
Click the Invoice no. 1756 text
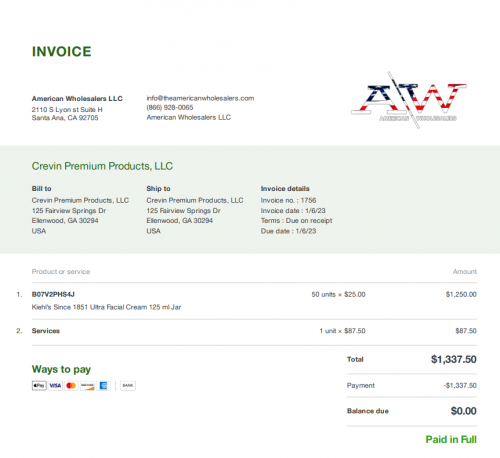pos(288,200)
